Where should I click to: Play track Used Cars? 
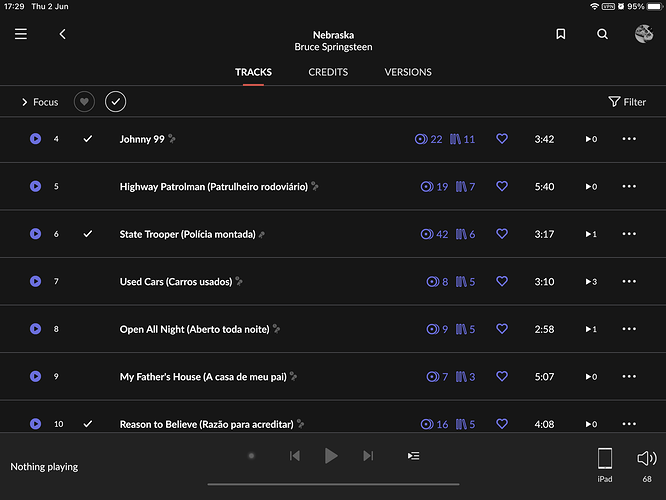35,282
